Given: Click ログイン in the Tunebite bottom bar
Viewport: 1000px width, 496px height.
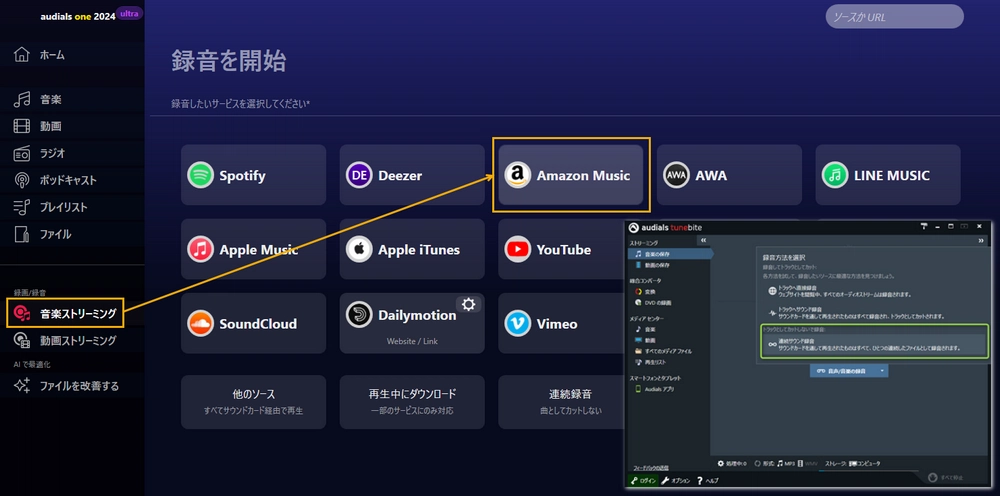Looking at the screenshot, I should (x=643, y=480).
